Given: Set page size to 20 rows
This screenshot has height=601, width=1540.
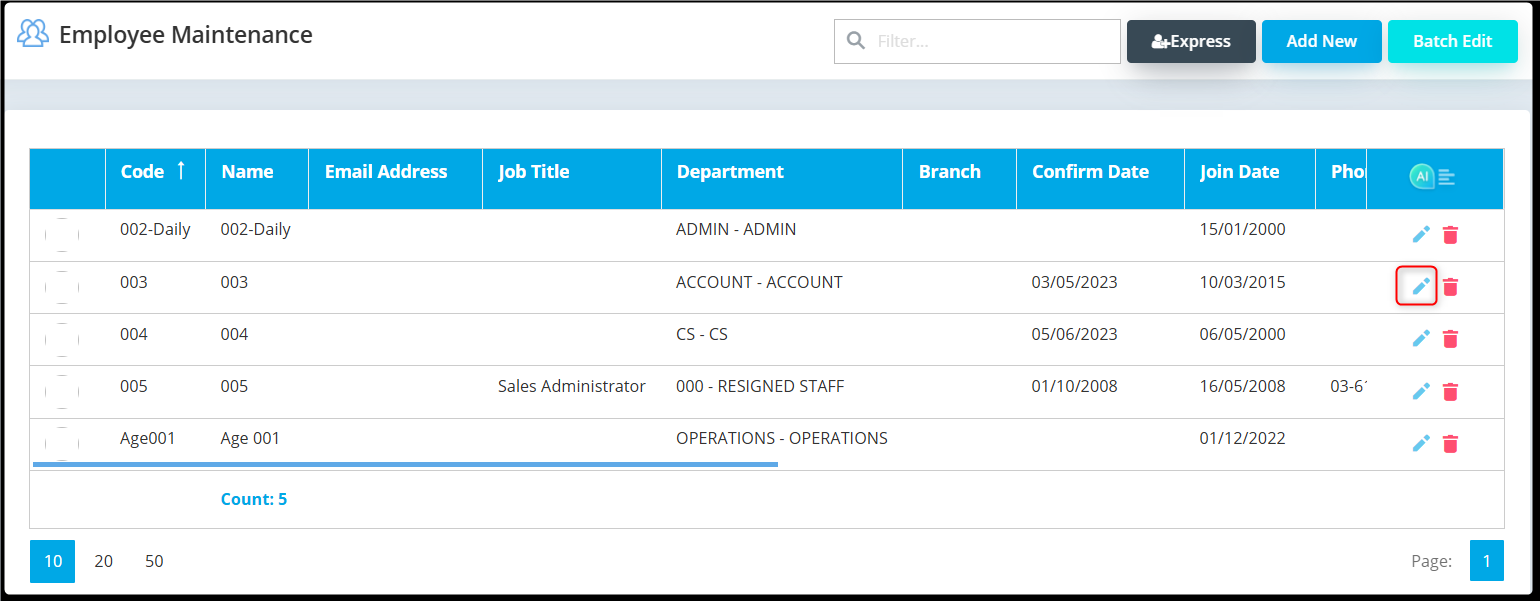Looking at the screenshot, I should (104, 561).
